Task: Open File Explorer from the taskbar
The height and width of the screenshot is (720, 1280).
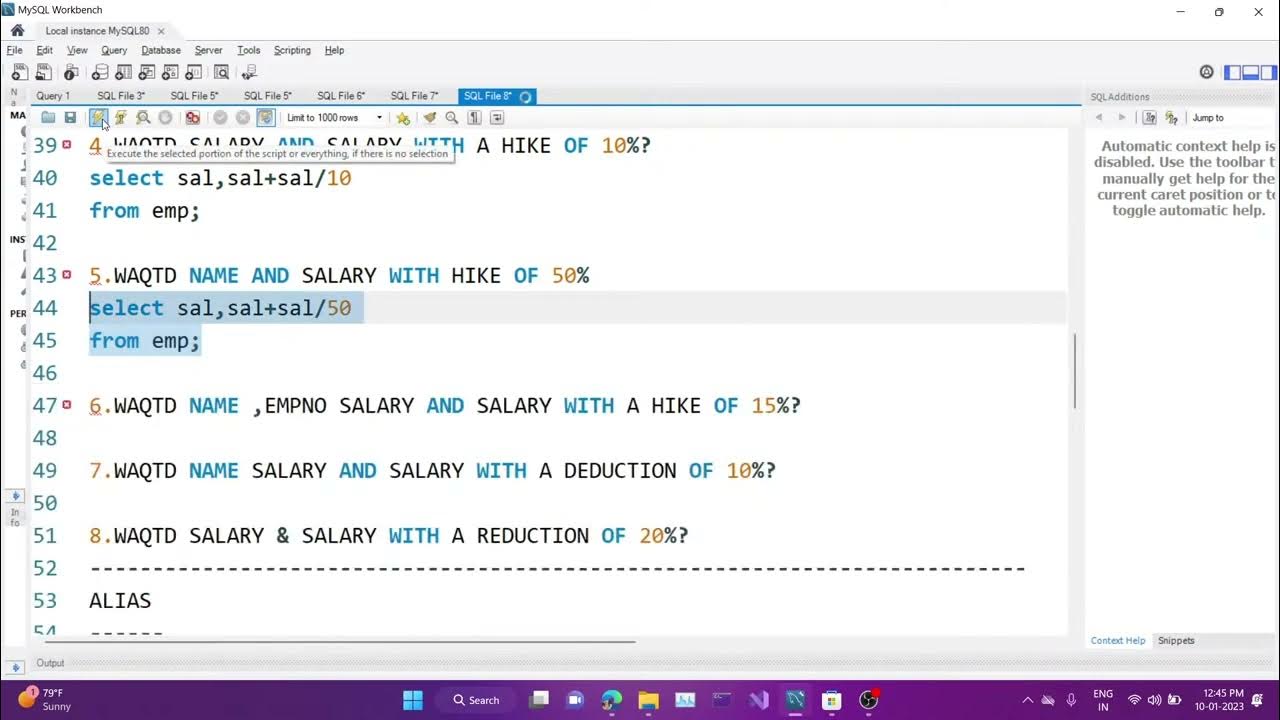Action: (649, 700)
